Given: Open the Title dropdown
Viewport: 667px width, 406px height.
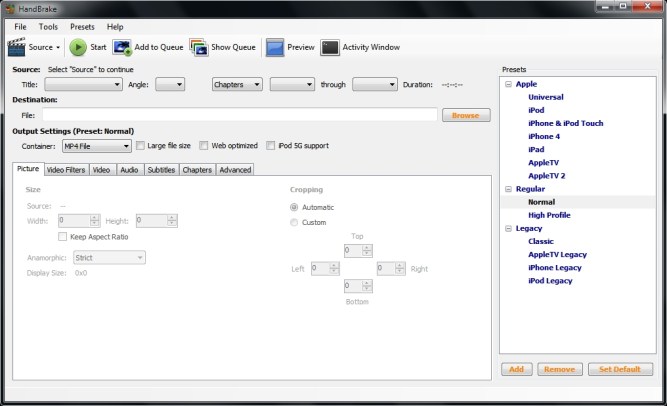Looking at the screenshot, I should 83,85.
